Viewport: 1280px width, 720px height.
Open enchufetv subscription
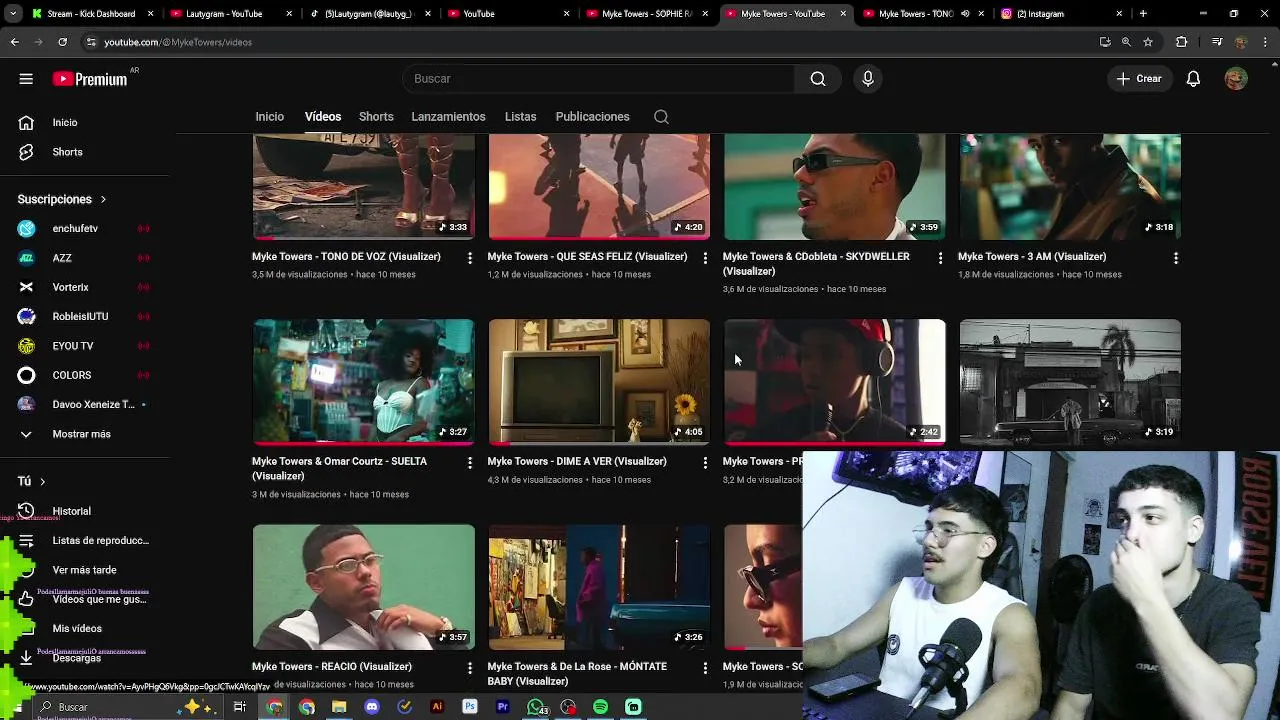(x=75, y=229)
